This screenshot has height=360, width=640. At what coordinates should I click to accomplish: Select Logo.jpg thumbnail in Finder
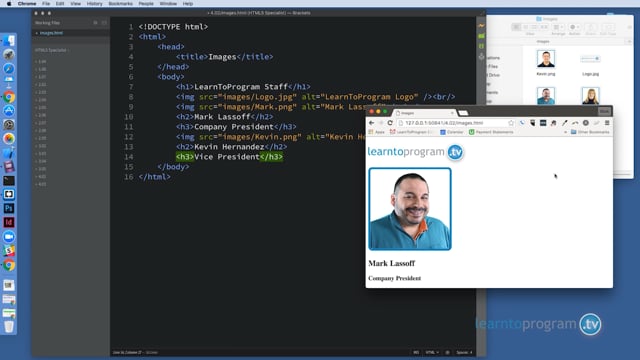pyautogui.click(x=590, y=59)
